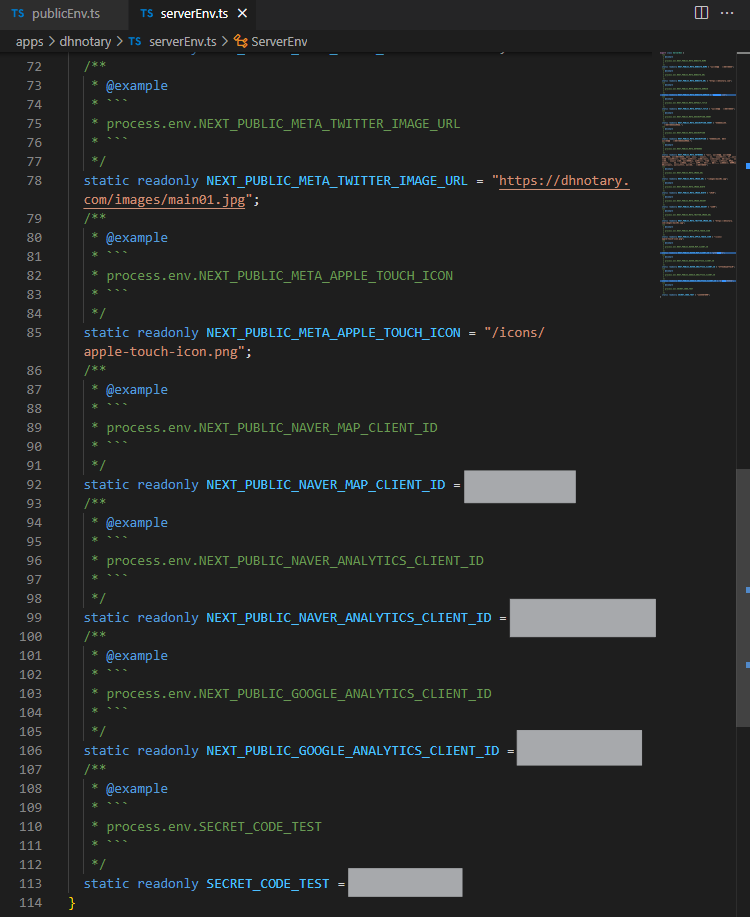The width and height of the screenshot is (750, 917).
Task: Click the TS icon on publicEnv.ts tab
Action: coord(18,14)
